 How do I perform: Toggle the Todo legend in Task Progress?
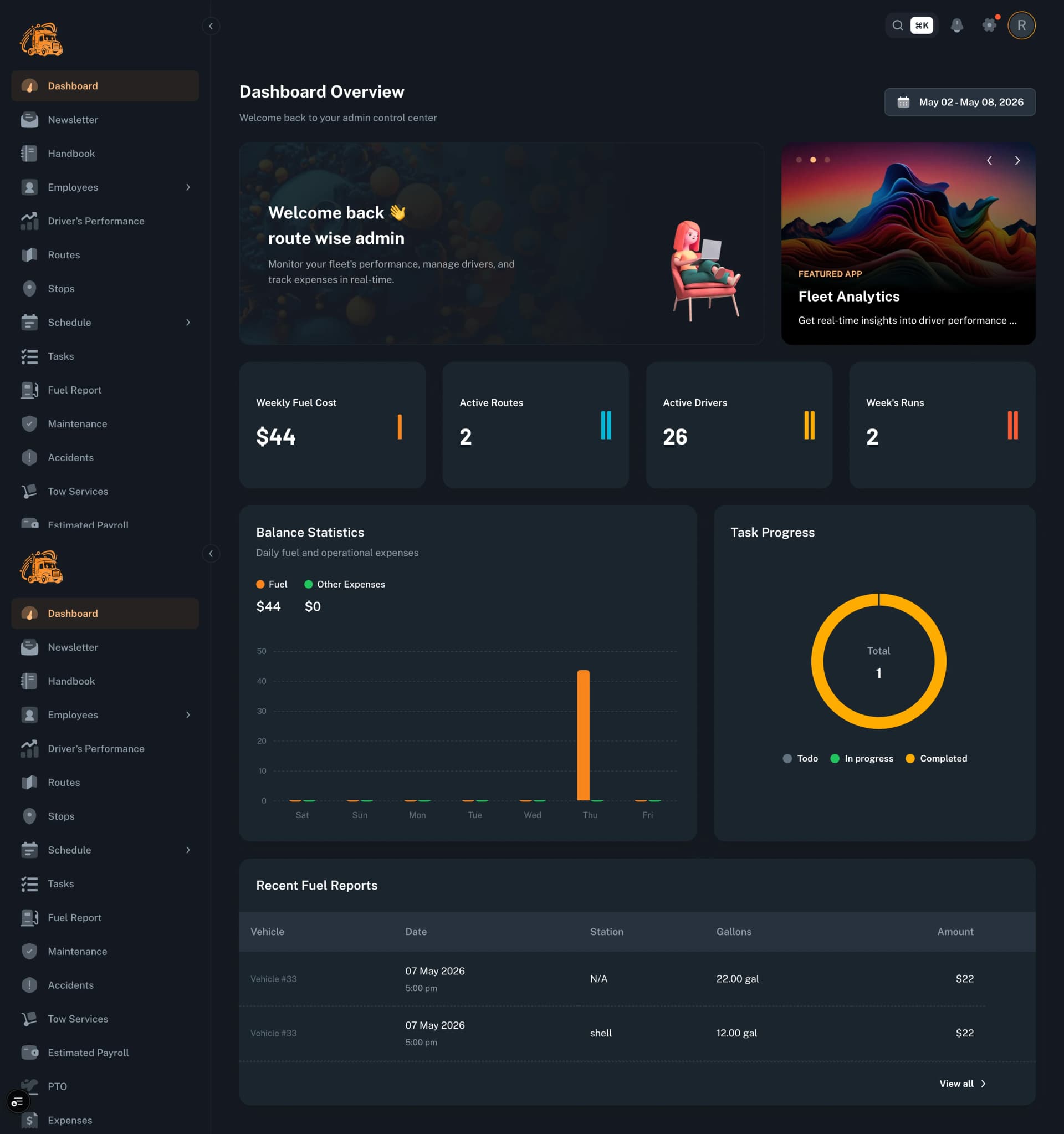(x=801, y=759)
